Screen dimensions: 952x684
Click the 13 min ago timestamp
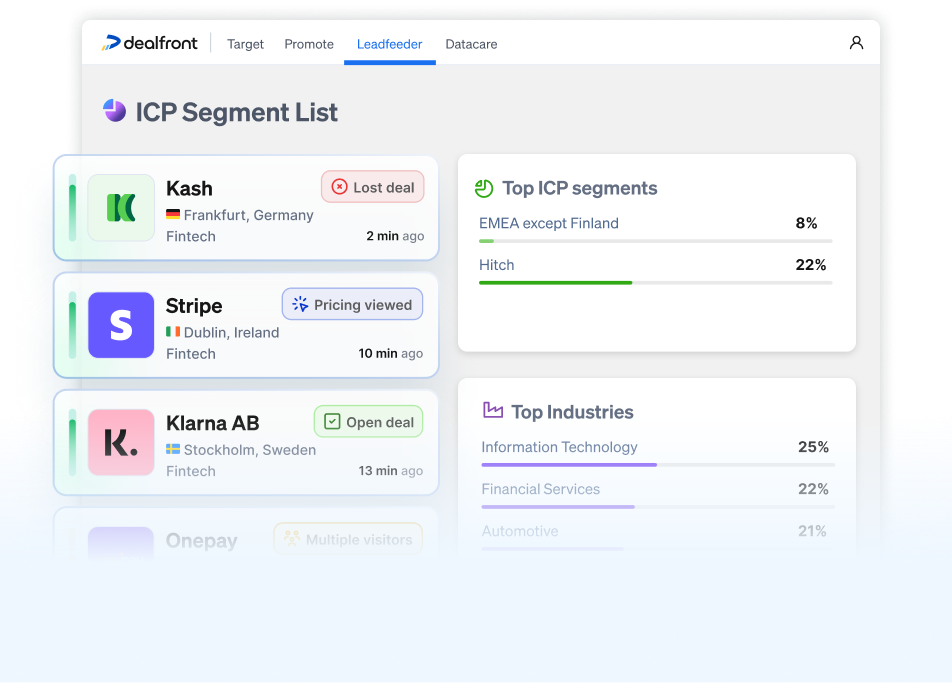(x=391, y=471)
